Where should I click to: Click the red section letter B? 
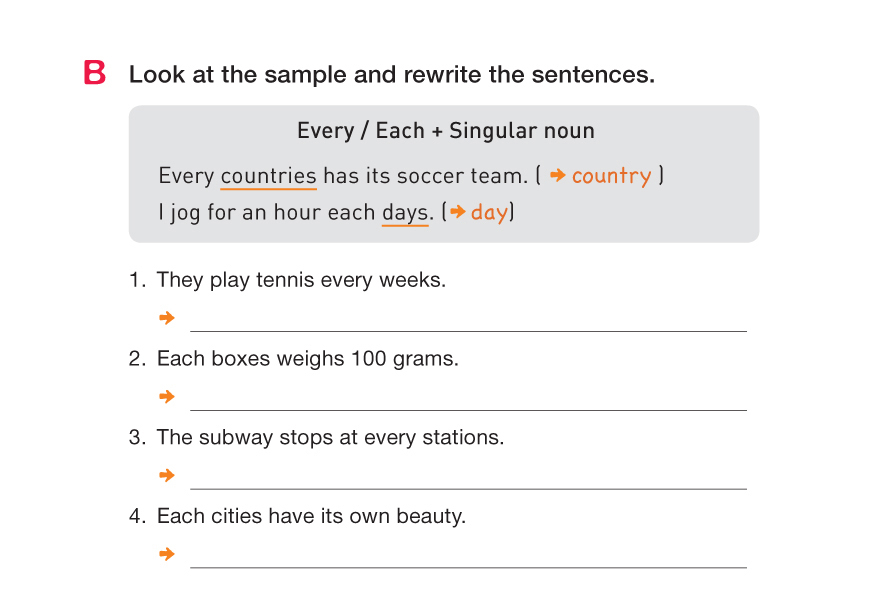(x=95, y=73)
